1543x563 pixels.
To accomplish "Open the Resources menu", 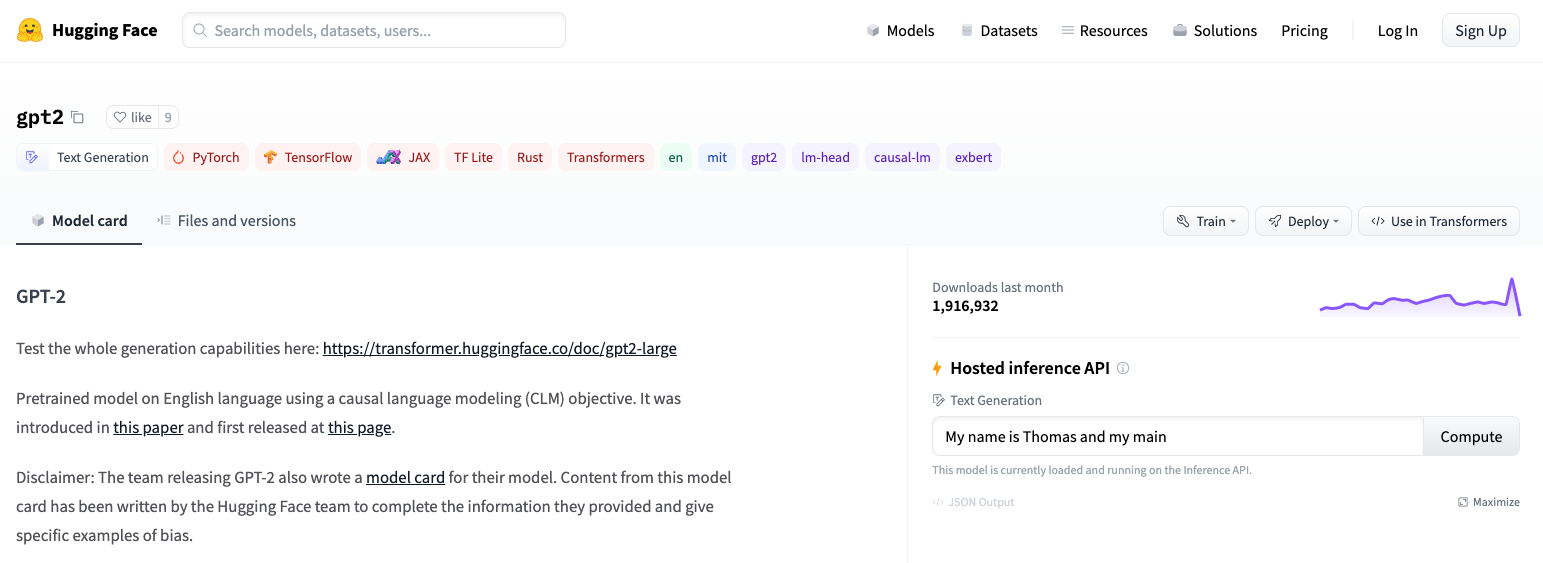I will click(1104, 30).
